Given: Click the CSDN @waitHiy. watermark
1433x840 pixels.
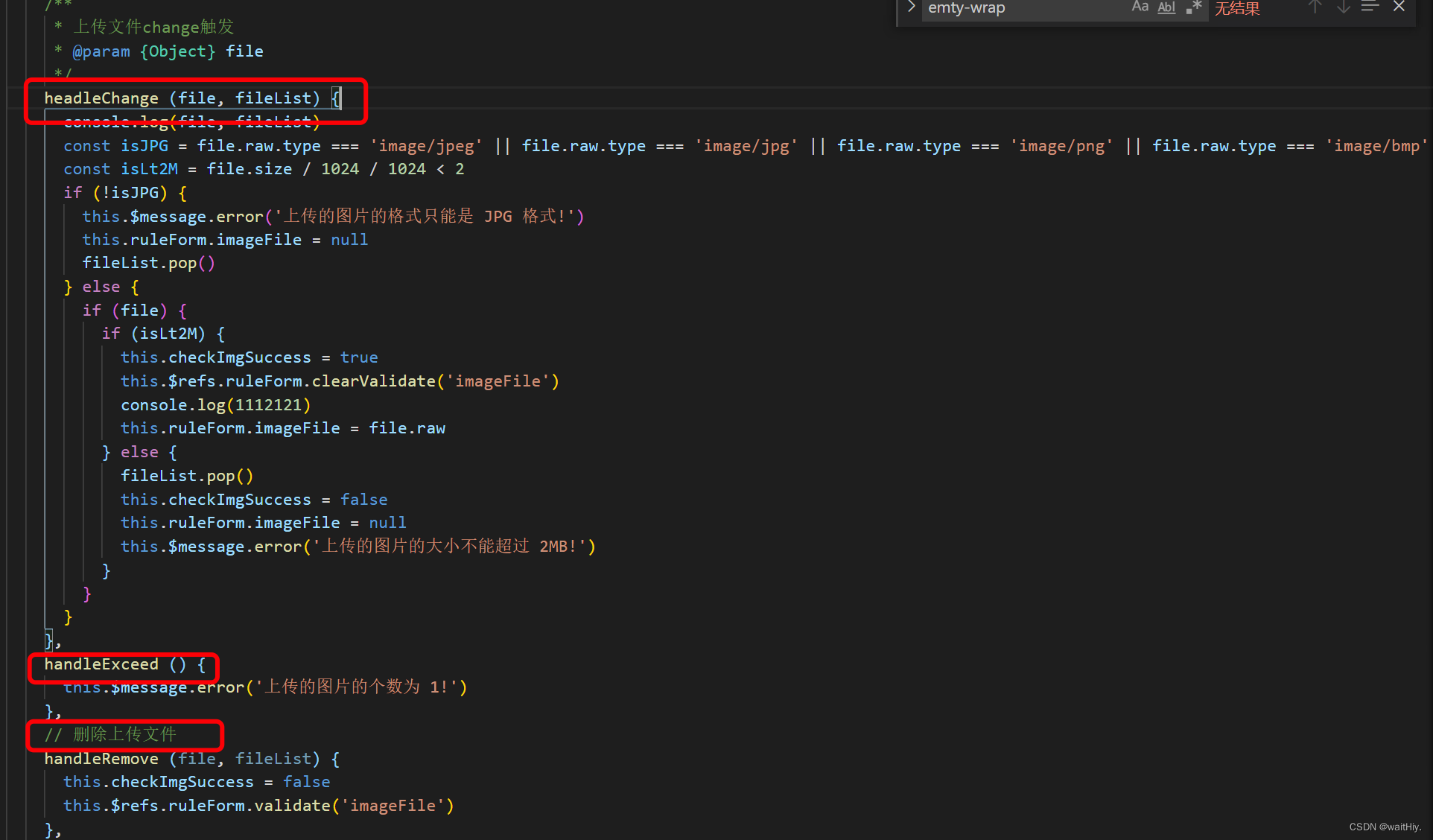Looking at the screenshot, I should click(x=1385, y=827).
